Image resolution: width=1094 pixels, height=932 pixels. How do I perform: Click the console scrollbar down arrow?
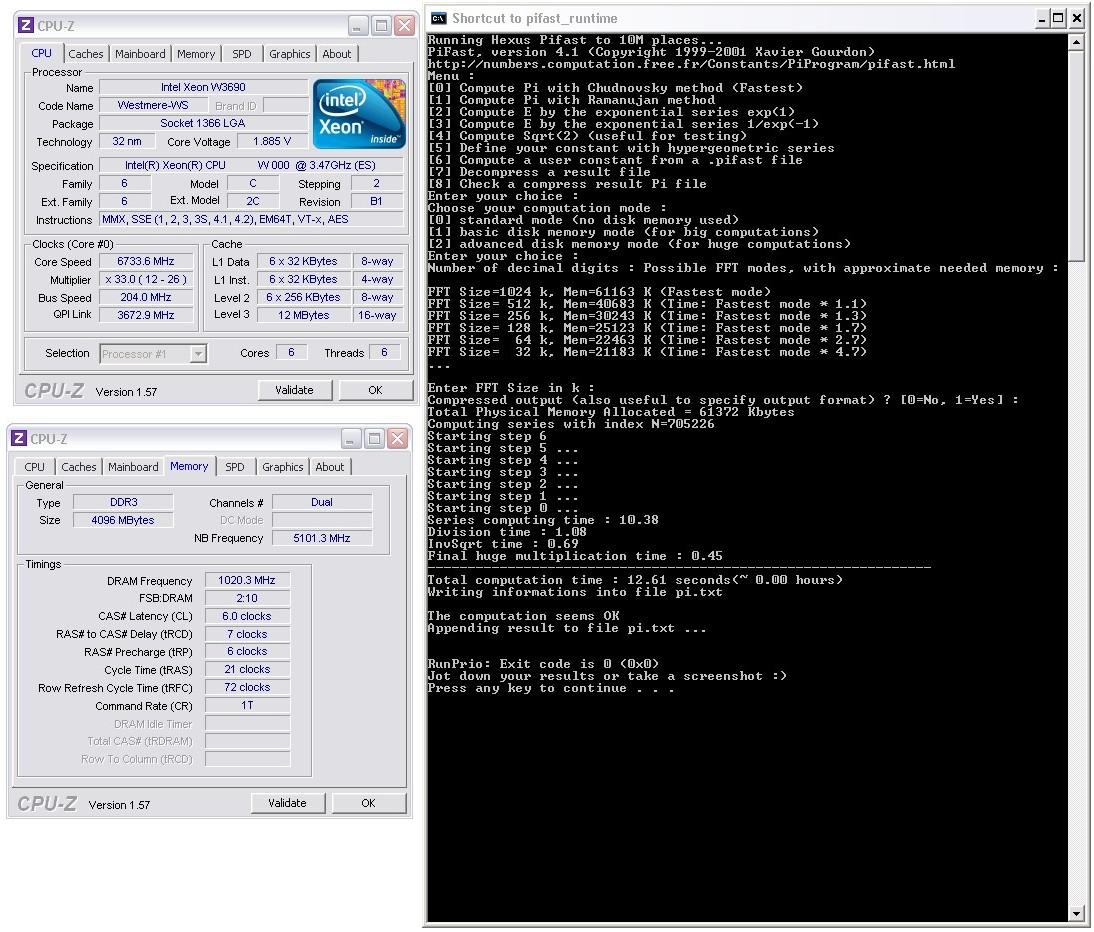tap(1076, 913)
